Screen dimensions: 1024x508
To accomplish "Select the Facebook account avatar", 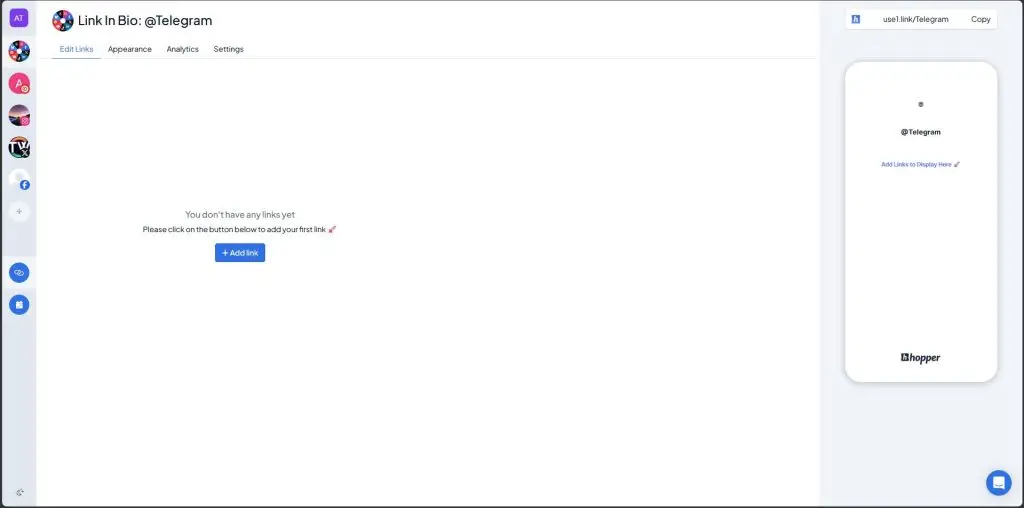I will 19,180.
